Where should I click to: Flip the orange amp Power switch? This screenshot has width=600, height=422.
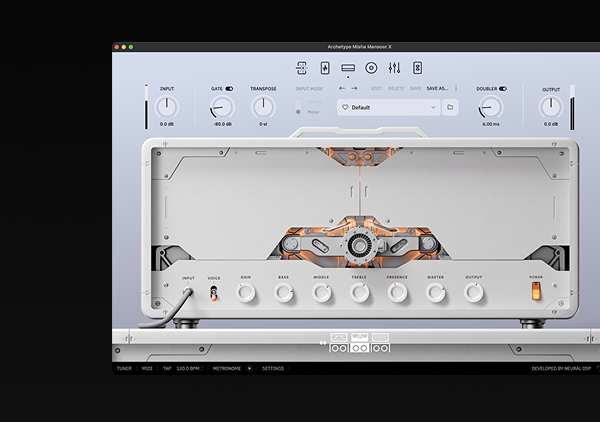click(536, 291)
